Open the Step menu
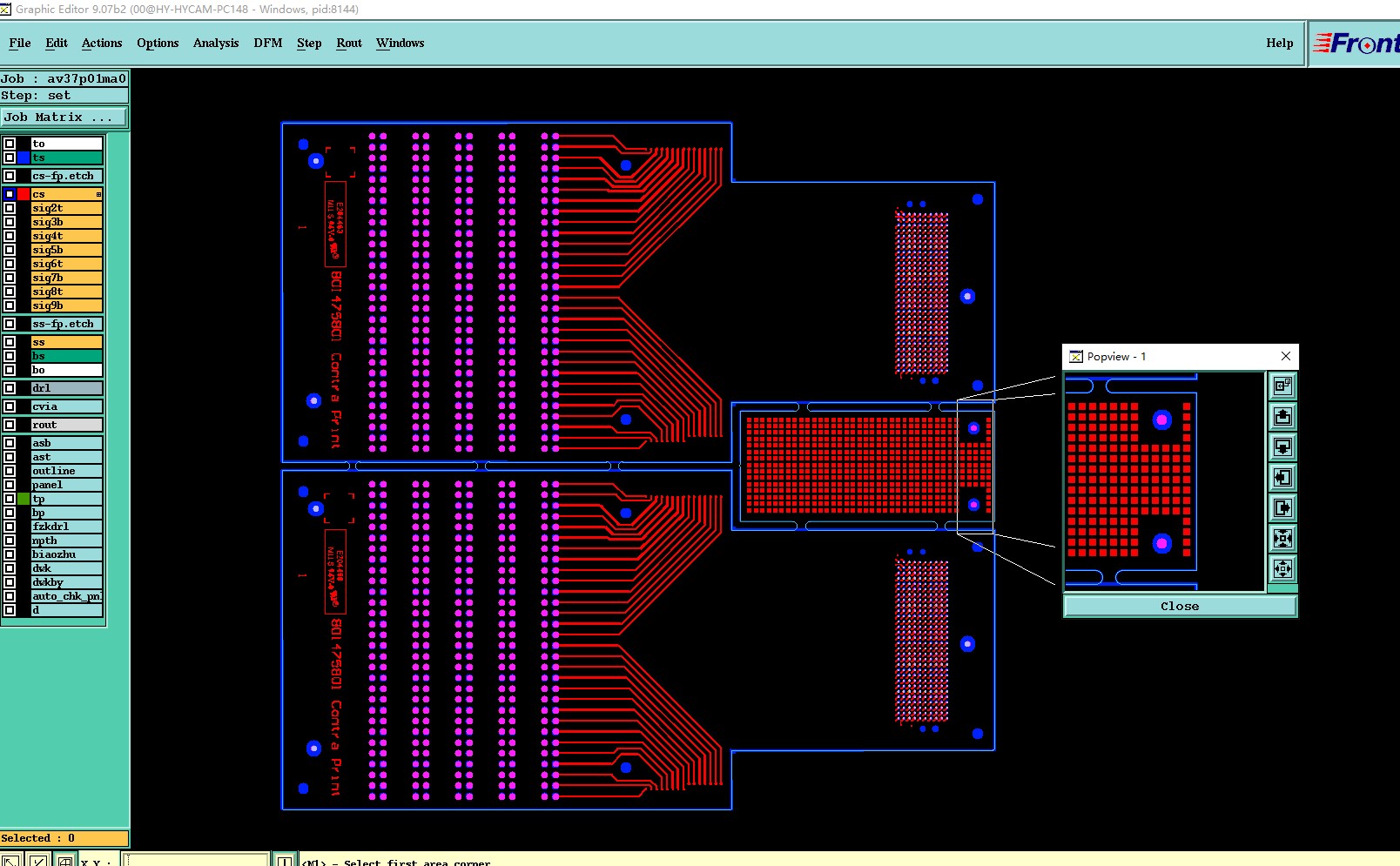Viewport: 1400px width, 866px height. (309, 43)
